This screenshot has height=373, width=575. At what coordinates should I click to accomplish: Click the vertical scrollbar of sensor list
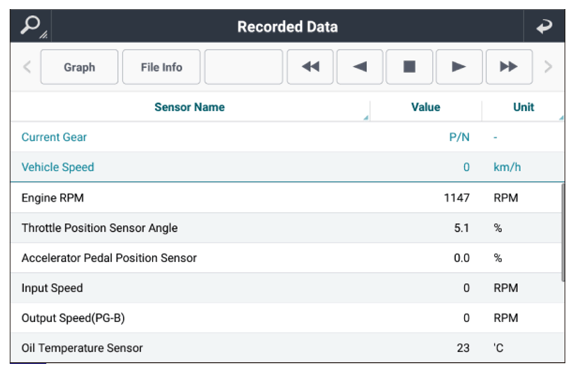(563, 233)
